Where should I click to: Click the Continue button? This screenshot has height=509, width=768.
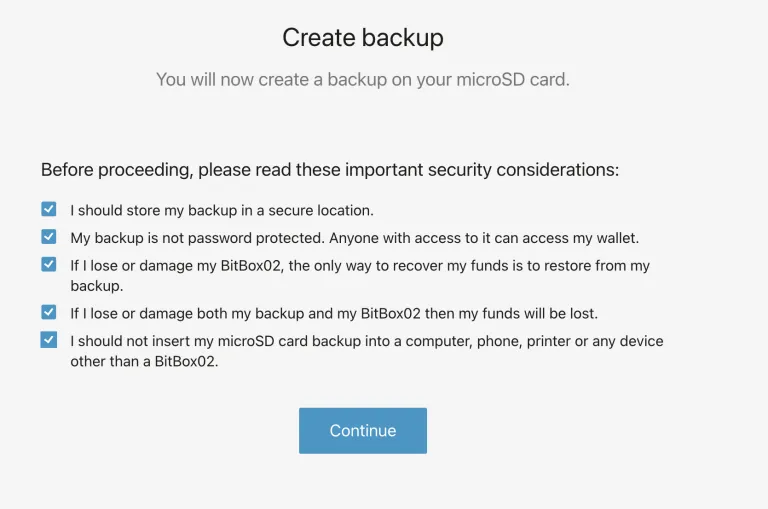click(x=363, y=431)
